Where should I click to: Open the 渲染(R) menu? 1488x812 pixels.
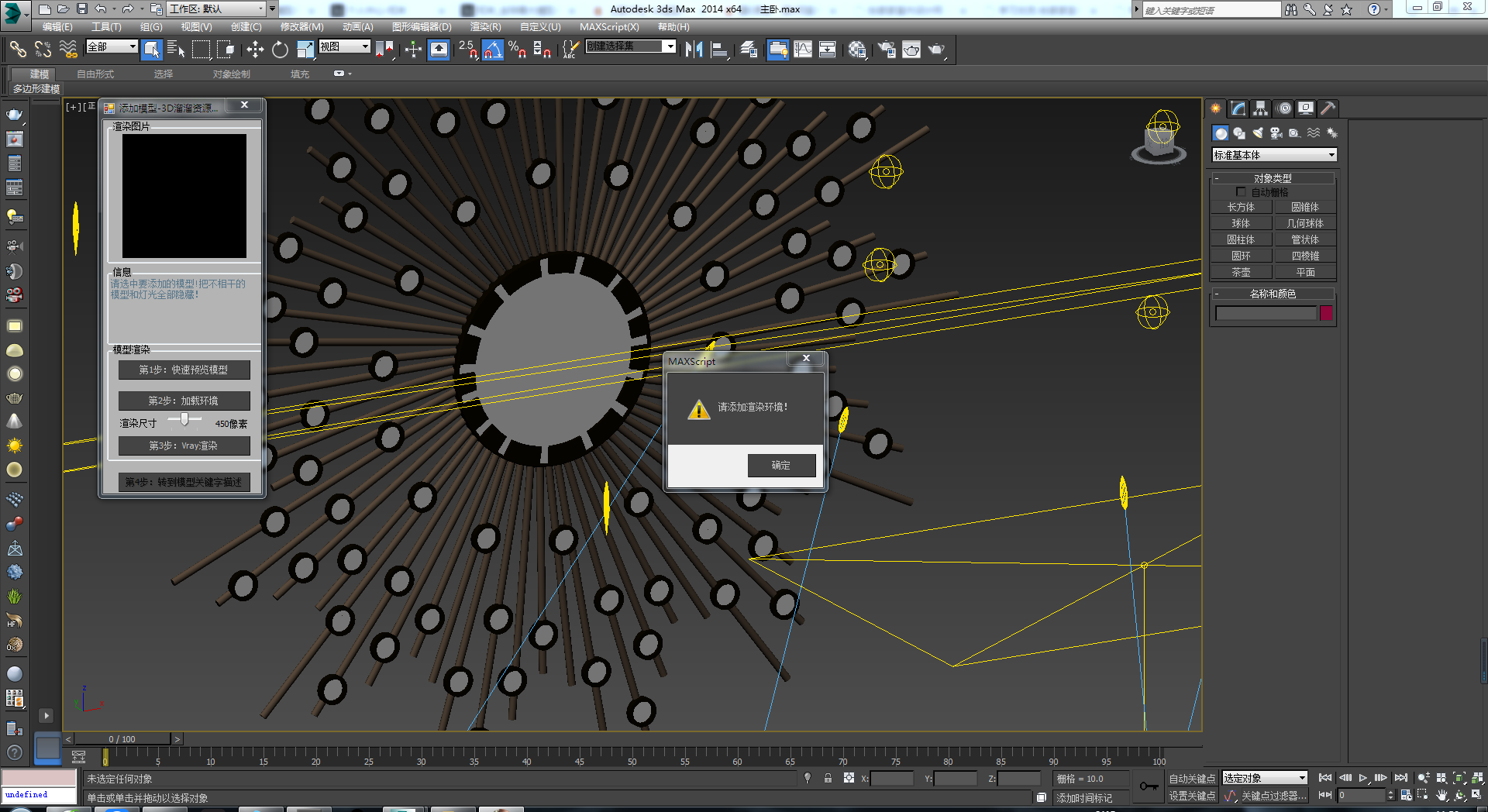tap(485, 27)
